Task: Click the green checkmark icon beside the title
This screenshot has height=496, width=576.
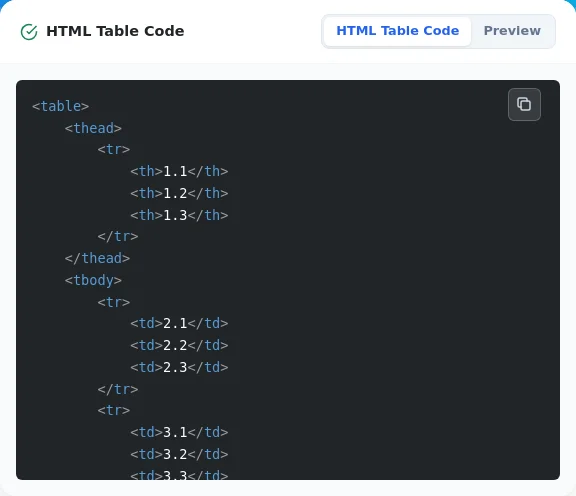Action: click(29, 32)
